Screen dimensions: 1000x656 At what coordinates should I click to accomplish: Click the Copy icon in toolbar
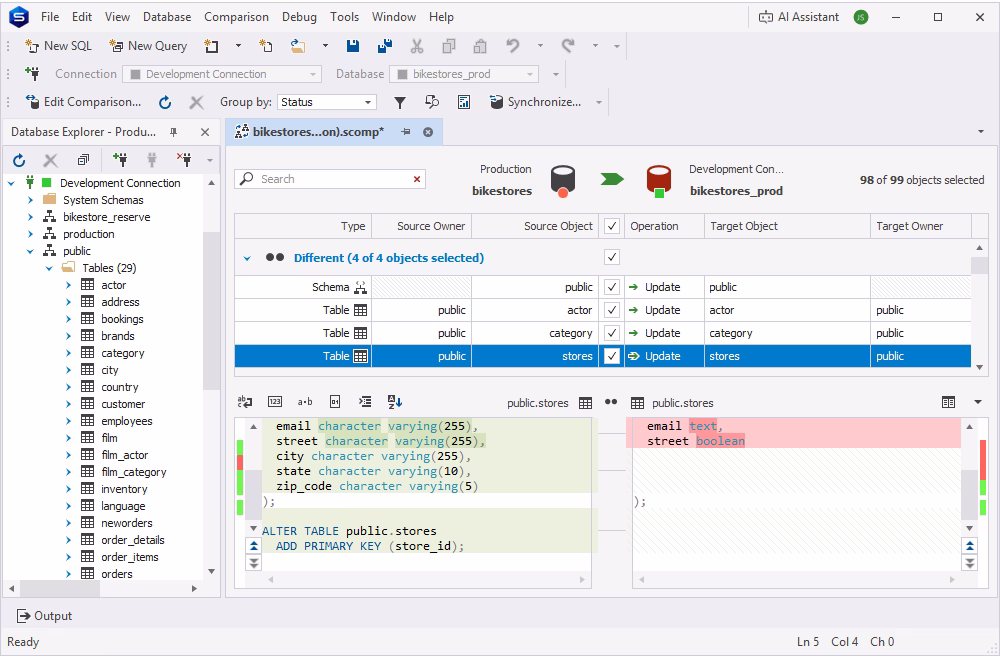pyautogui.click(x=448, y=46)
